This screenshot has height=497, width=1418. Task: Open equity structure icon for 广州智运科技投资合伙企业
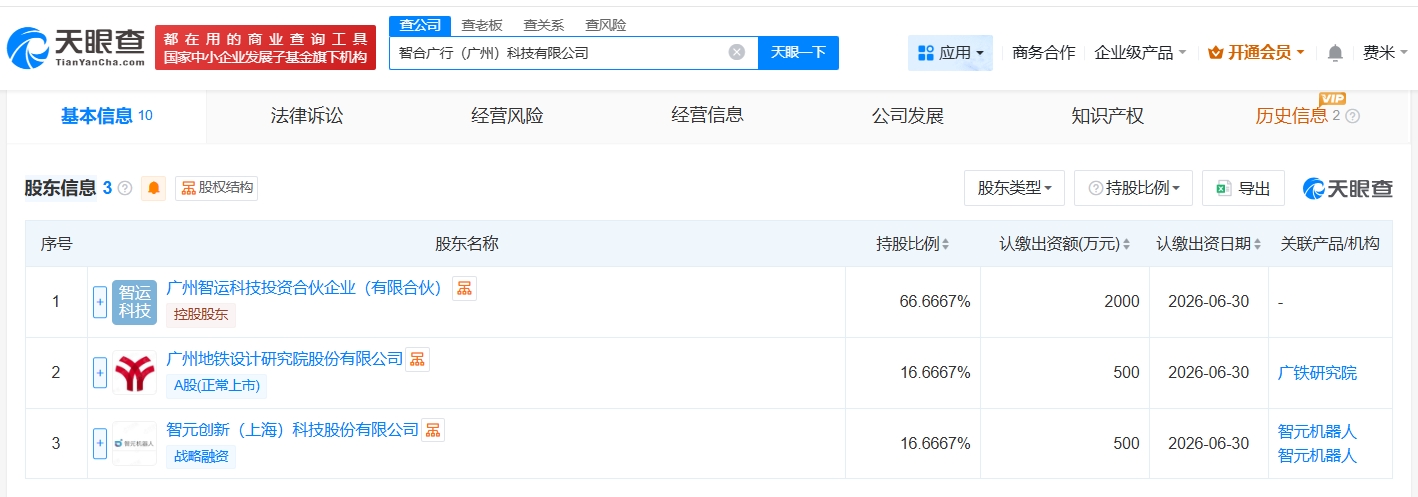coord(464,288)
